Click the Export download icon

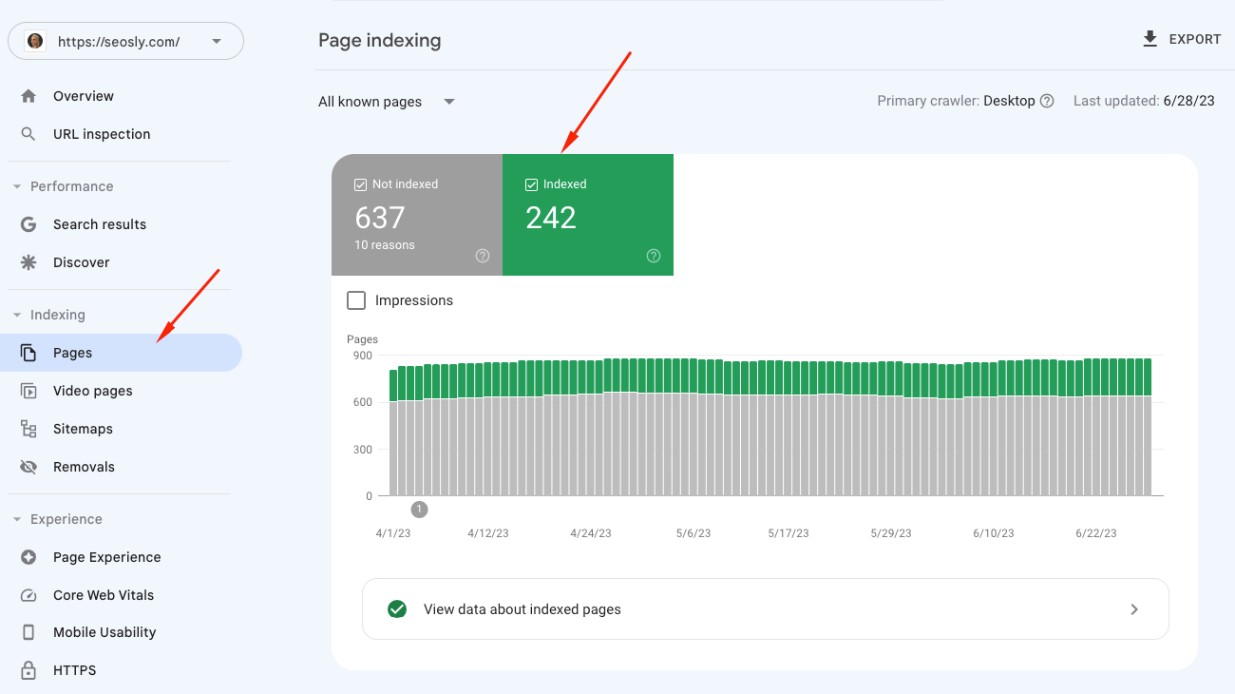click(x=1149, y=37)
